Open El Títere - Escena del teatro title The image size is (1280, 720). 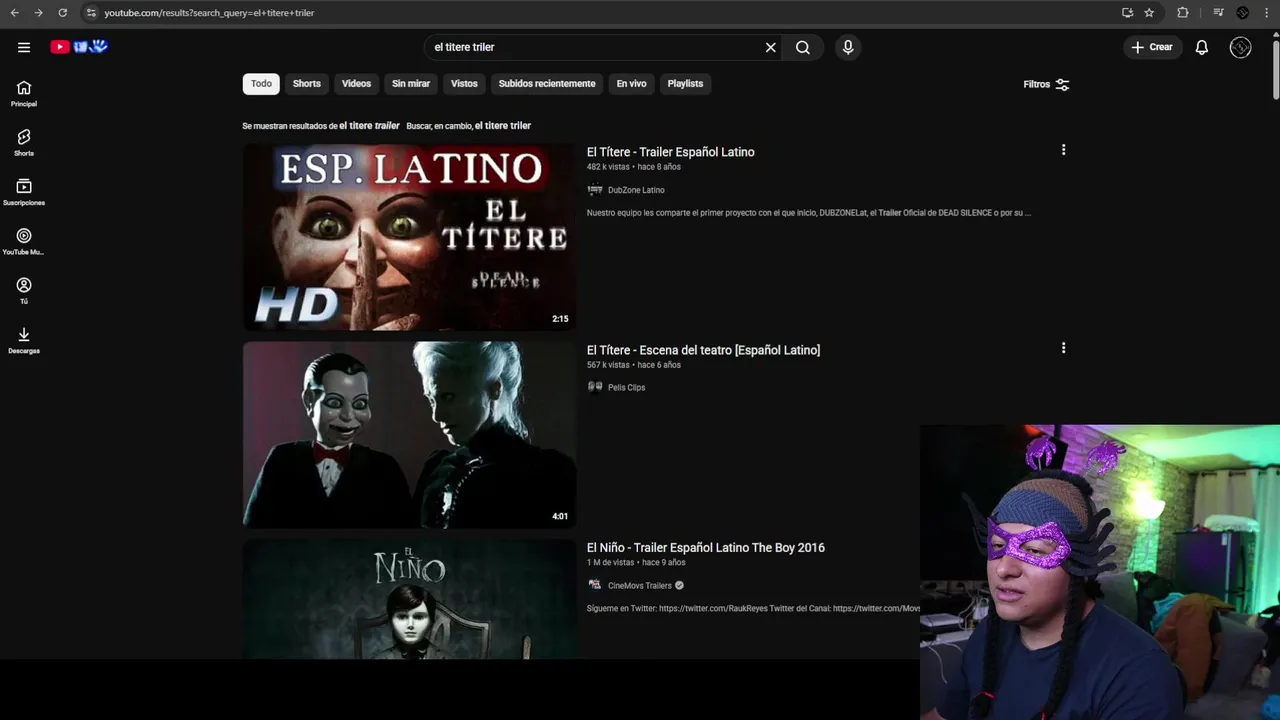coord(703,350)
